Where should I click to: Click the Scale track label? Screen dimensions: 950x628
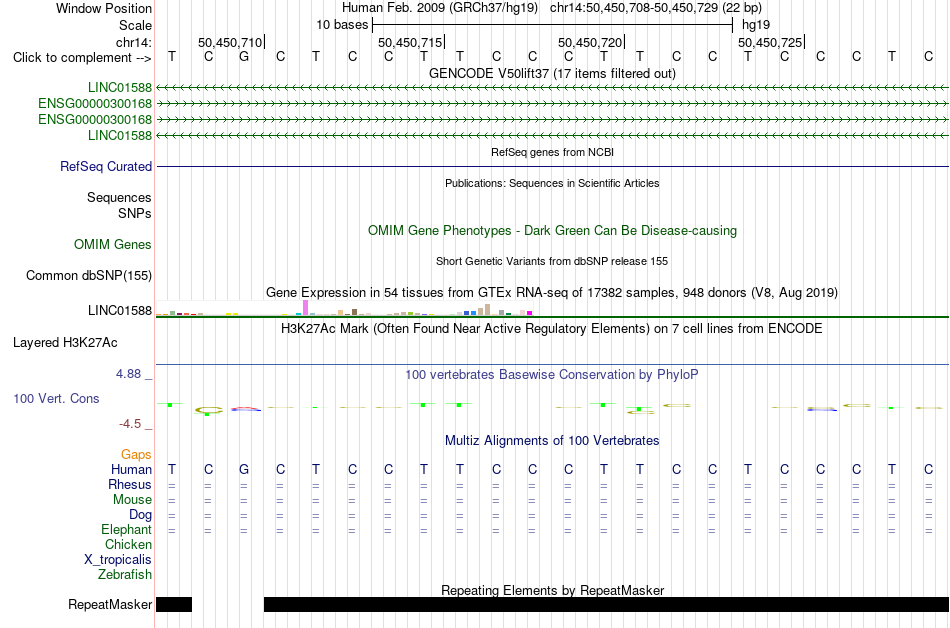[x=135, y=25]
